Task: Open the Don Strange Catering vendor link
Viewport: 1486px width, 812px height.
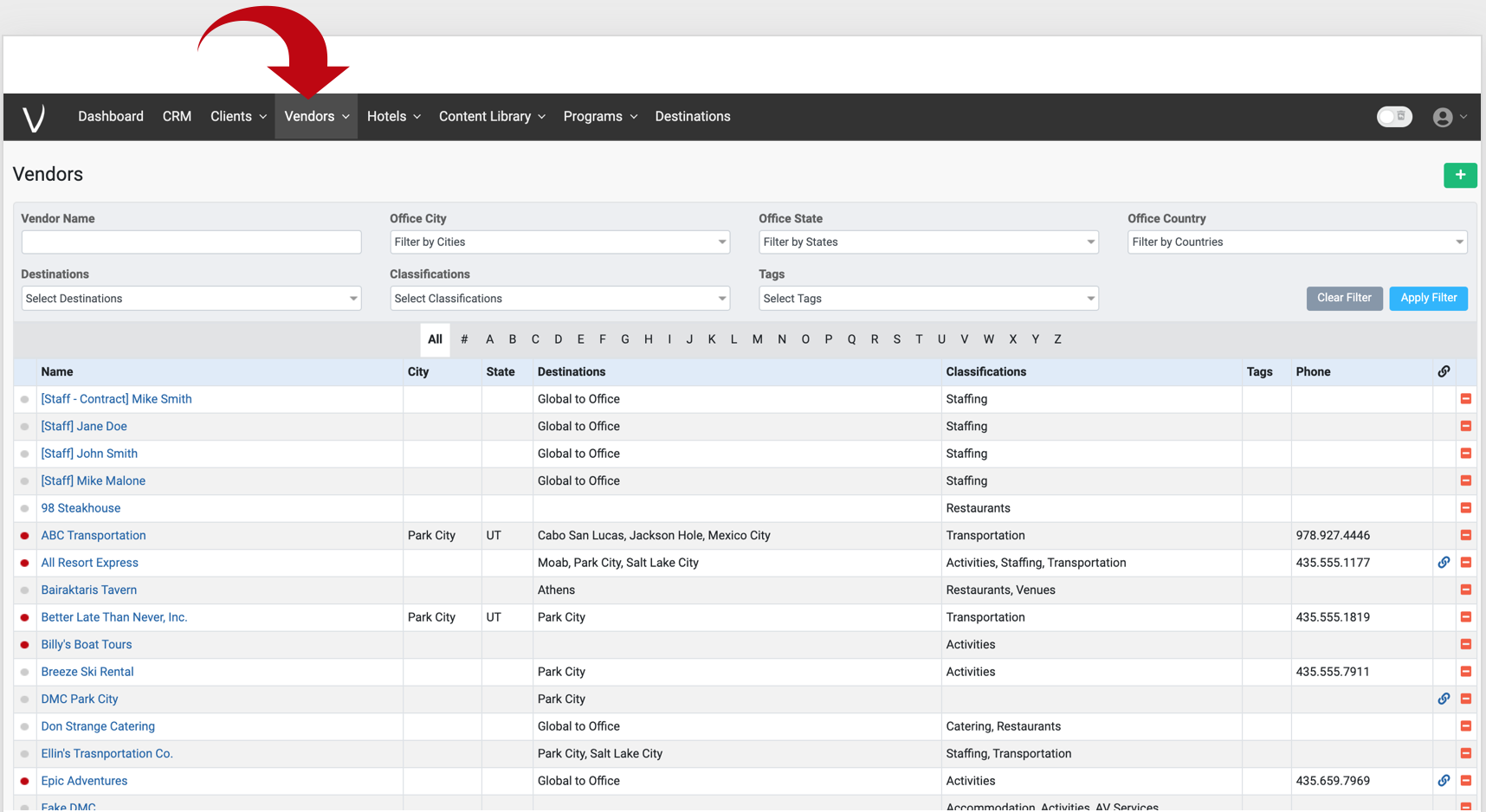Action: pyautogui.click(x=98, y=726)
